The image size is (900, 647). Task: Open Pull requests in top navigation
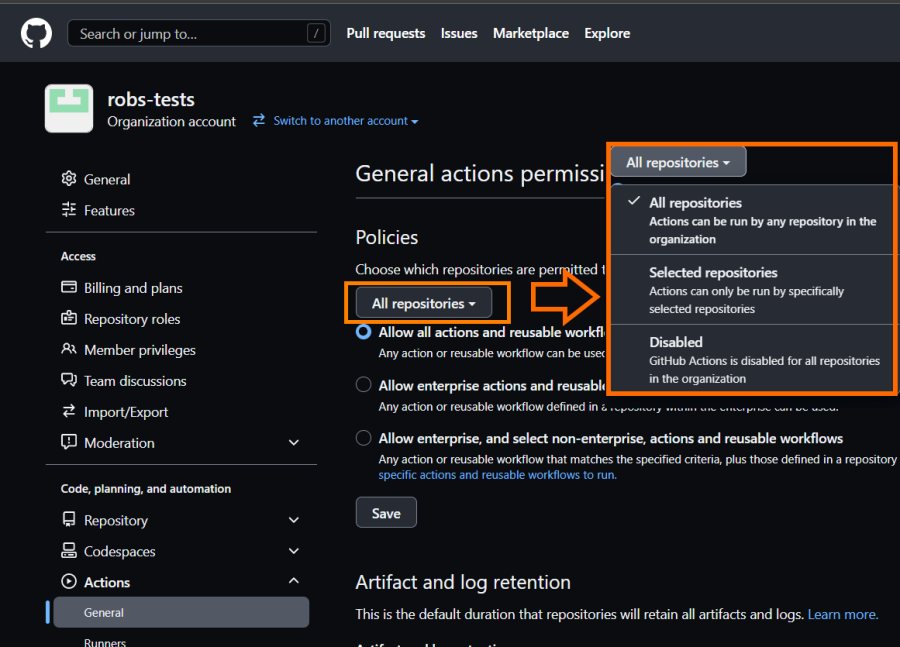(x=386, y=33)
